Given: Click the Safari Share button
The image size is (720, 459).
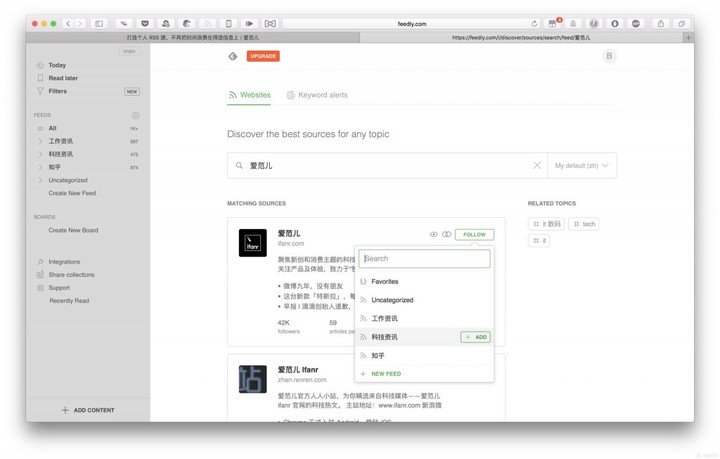Looking at the screenshot, I should (661, 23).
